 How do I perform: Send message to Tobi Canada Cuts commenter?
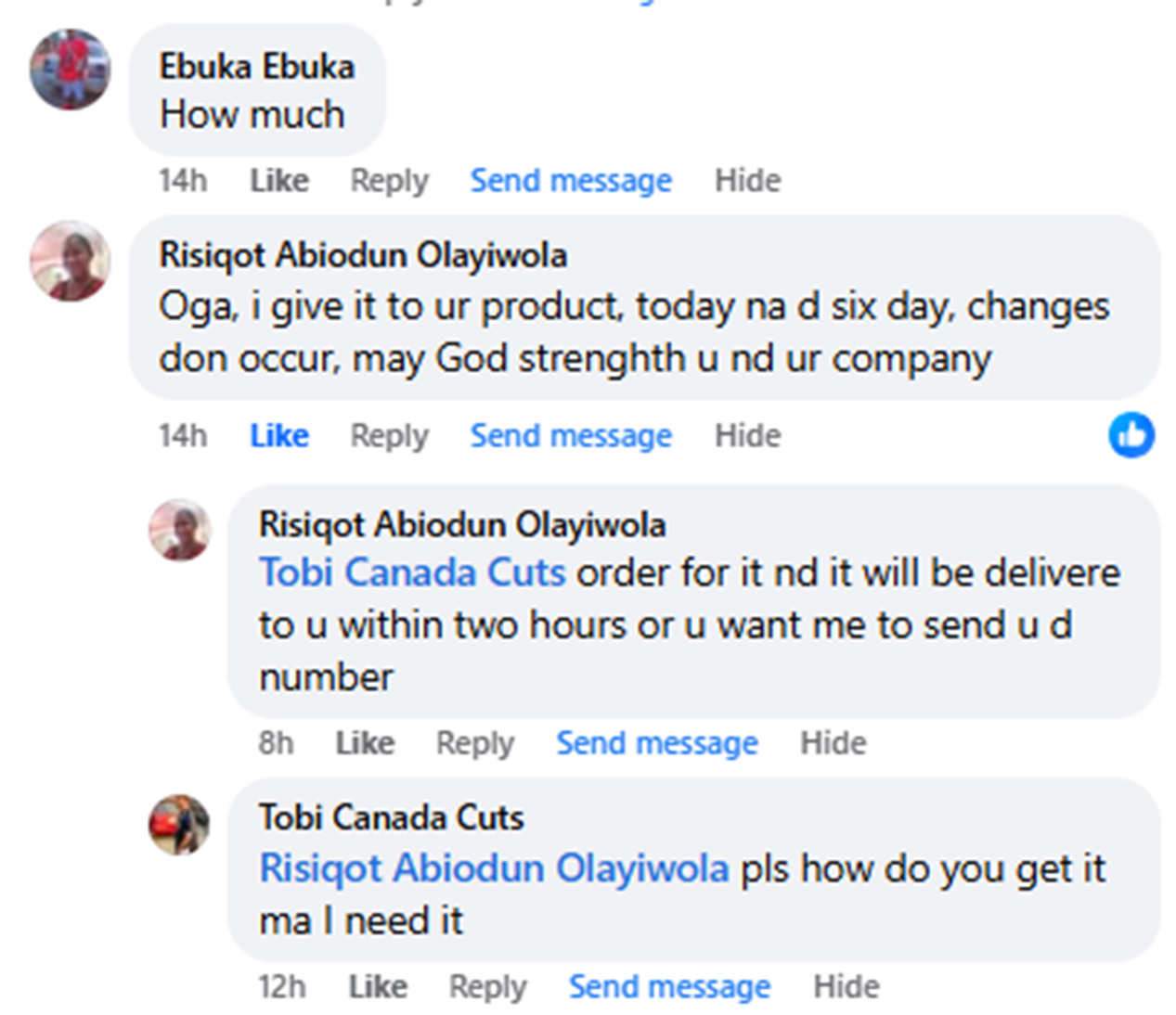[x=669, y=986]
